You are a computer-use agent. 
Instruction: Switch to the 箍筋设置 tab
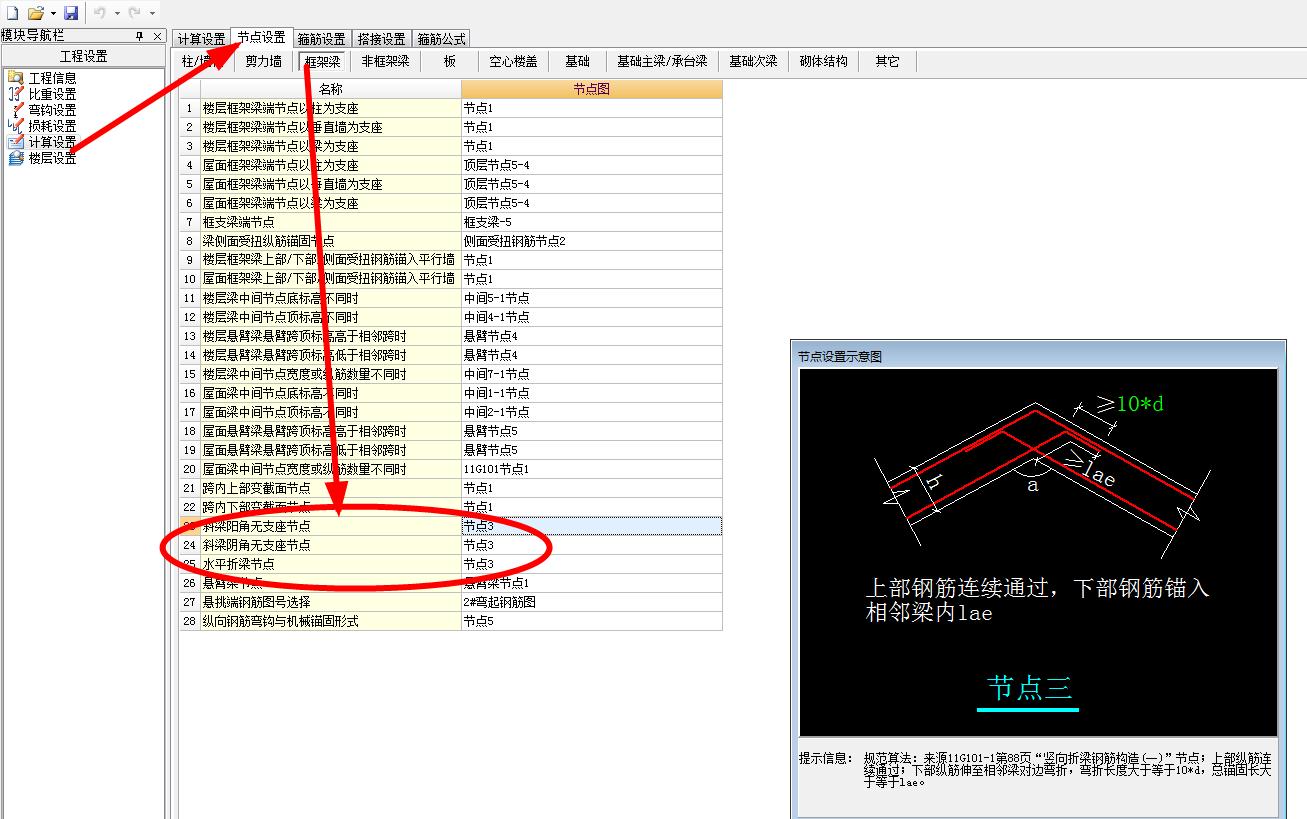(322, 39)
